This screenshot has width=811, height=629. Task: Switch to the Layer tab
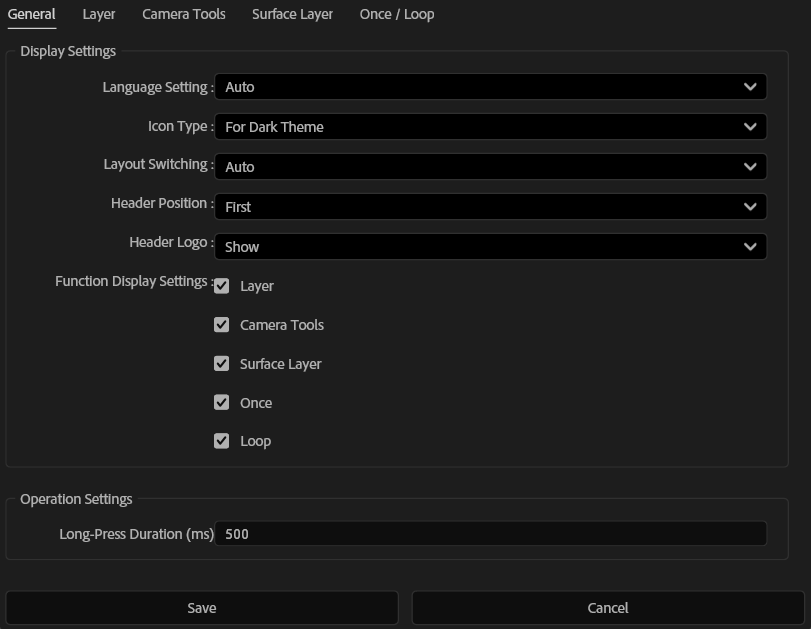tap(99, 14)
